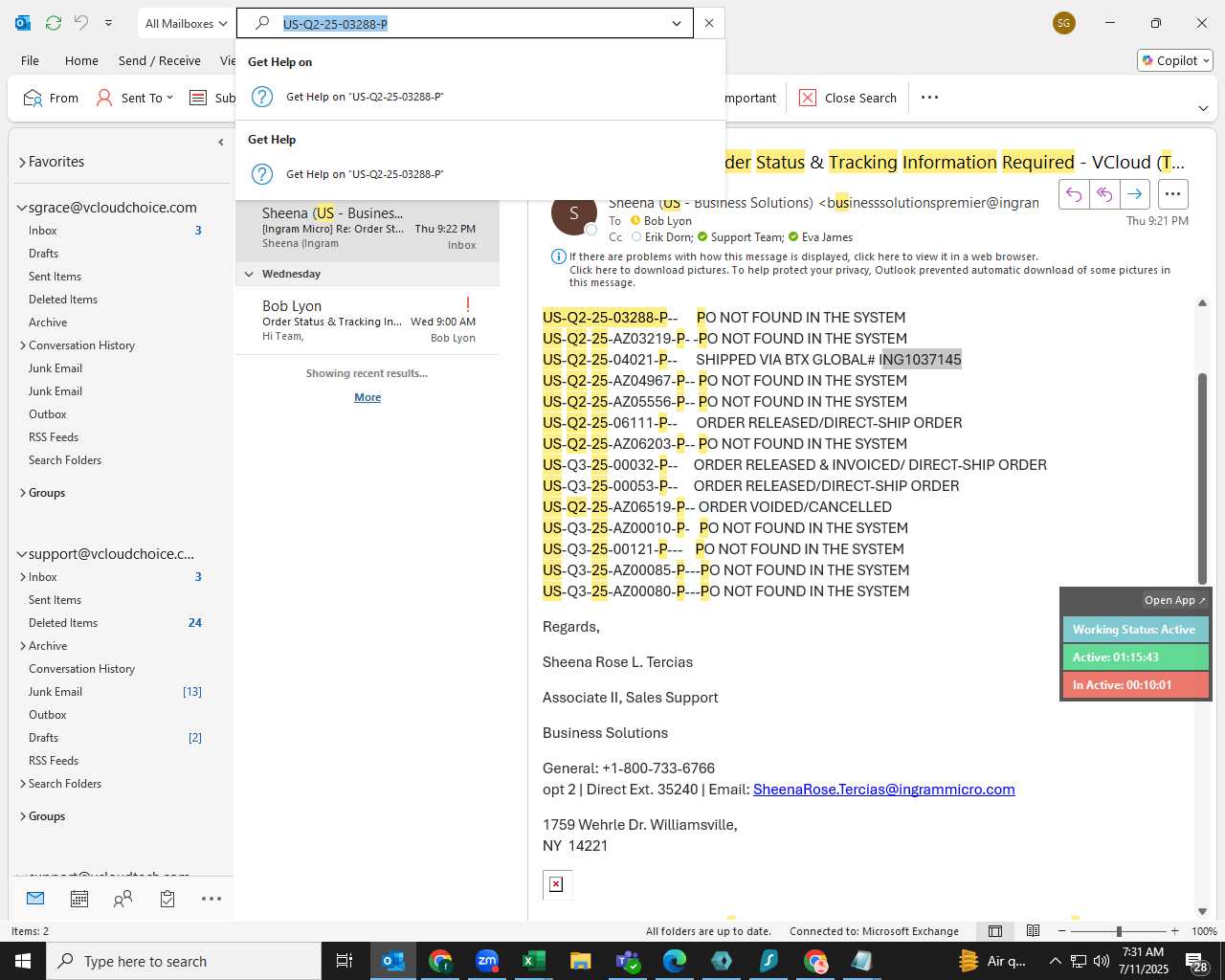Open the quick access customize arrow
The width and height of the screenshot is (1225, 980).
108,23
